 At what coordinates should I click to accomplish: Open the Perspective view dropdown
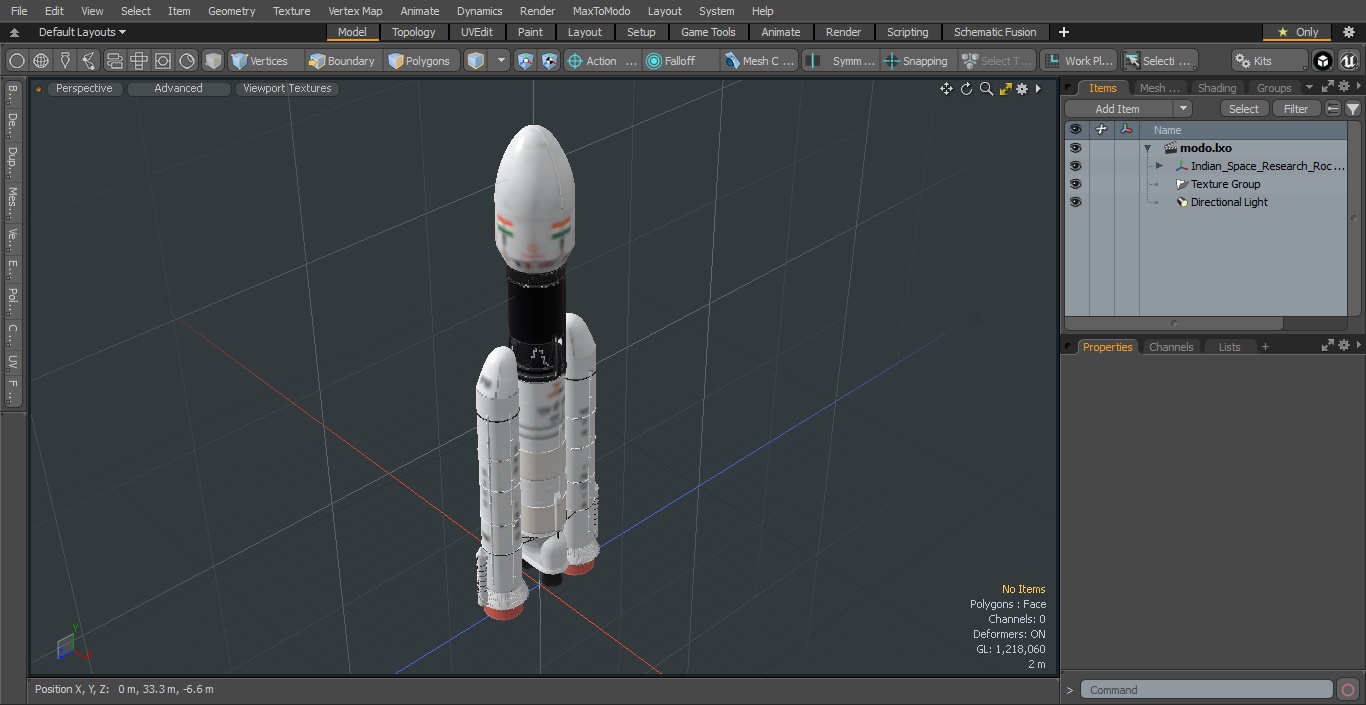84,89
